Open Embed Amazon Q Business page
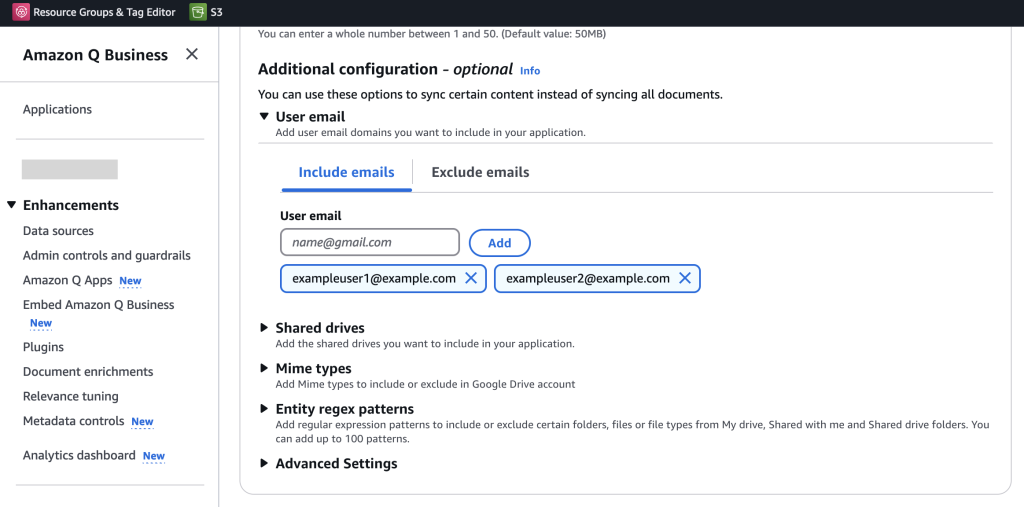Image resolution: width=1024 pixels, height=507 pixels. [x=99, y=305]
